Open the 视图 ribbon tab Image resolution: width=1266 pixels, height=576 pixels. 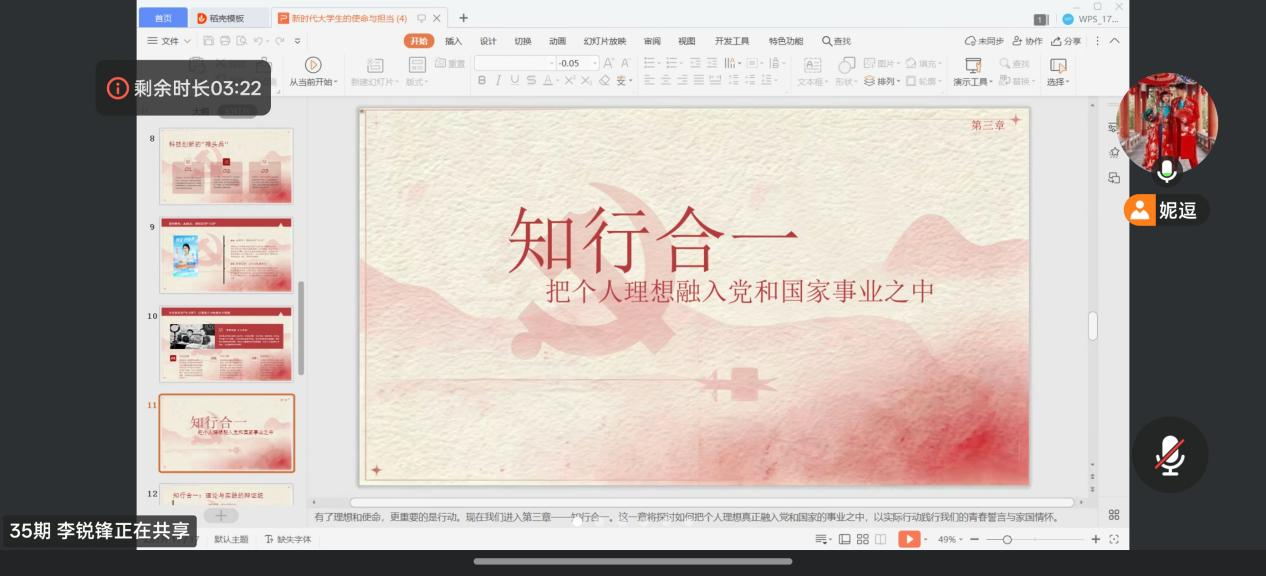click(x=686, y=41)
